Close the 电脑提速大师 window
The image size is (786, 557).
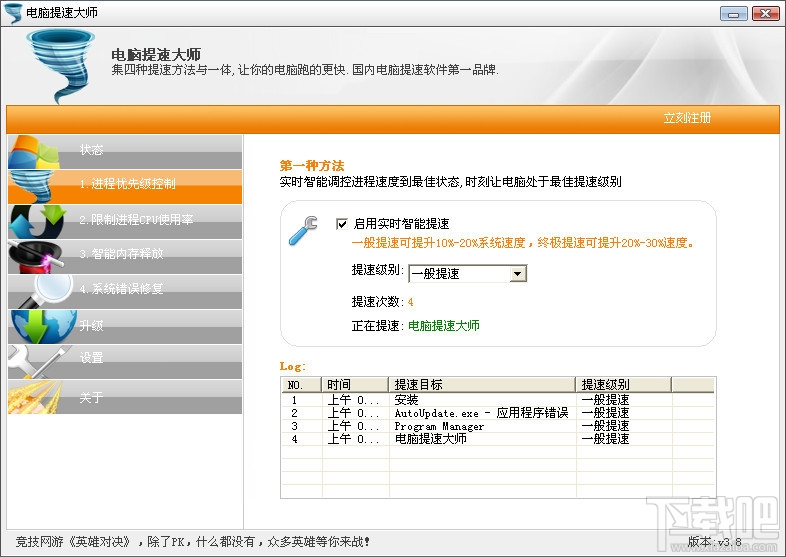765,14
